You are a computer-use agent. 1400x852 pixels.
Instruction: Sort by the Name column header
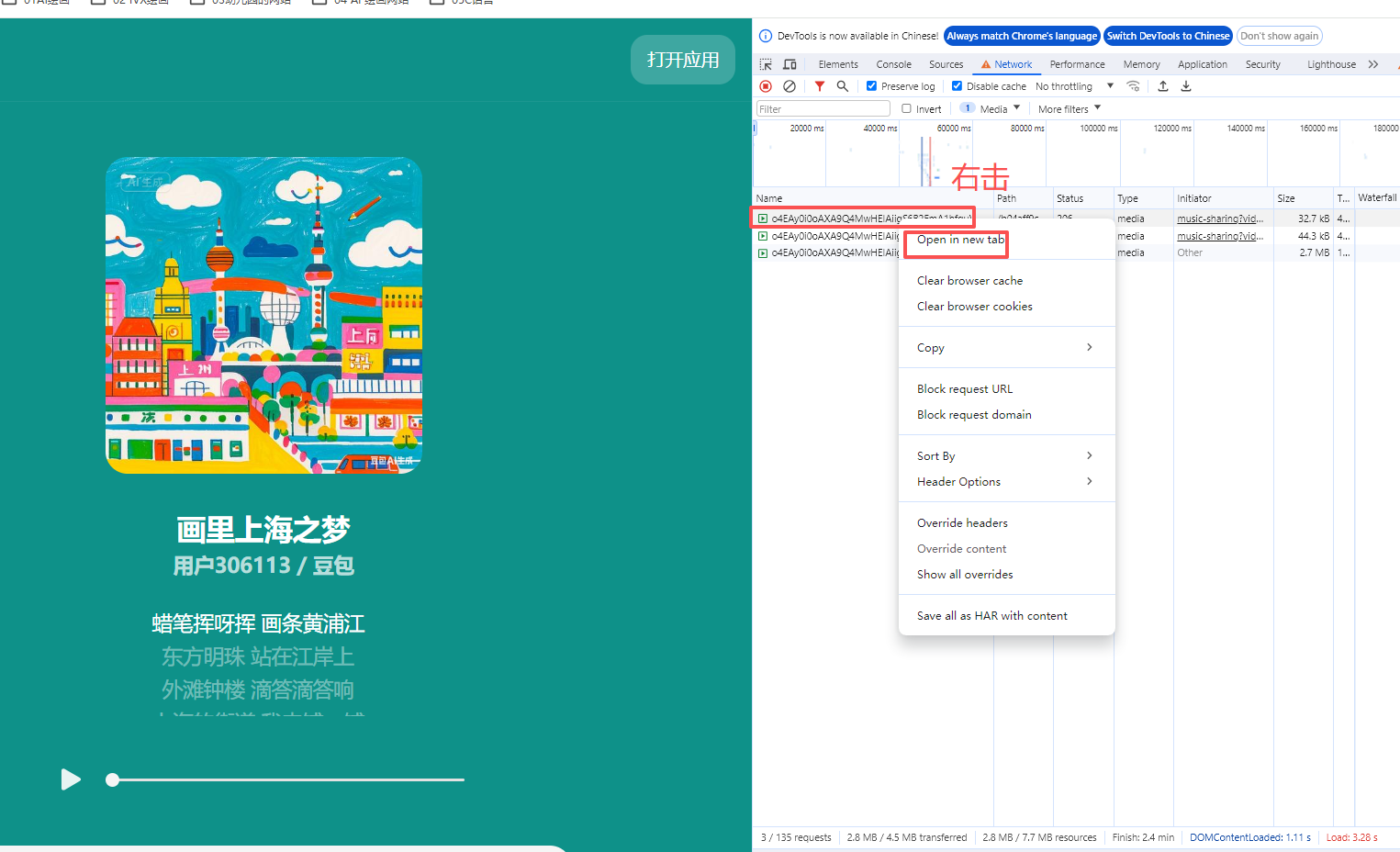[x=873, y=198]
